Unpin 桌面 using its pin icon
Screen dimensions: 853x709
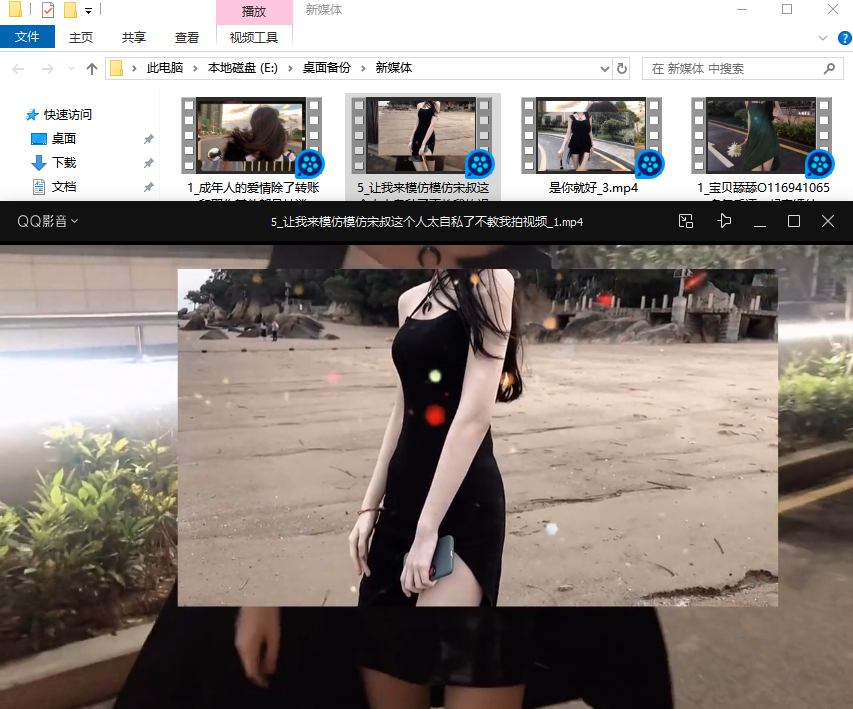[149, 139]
